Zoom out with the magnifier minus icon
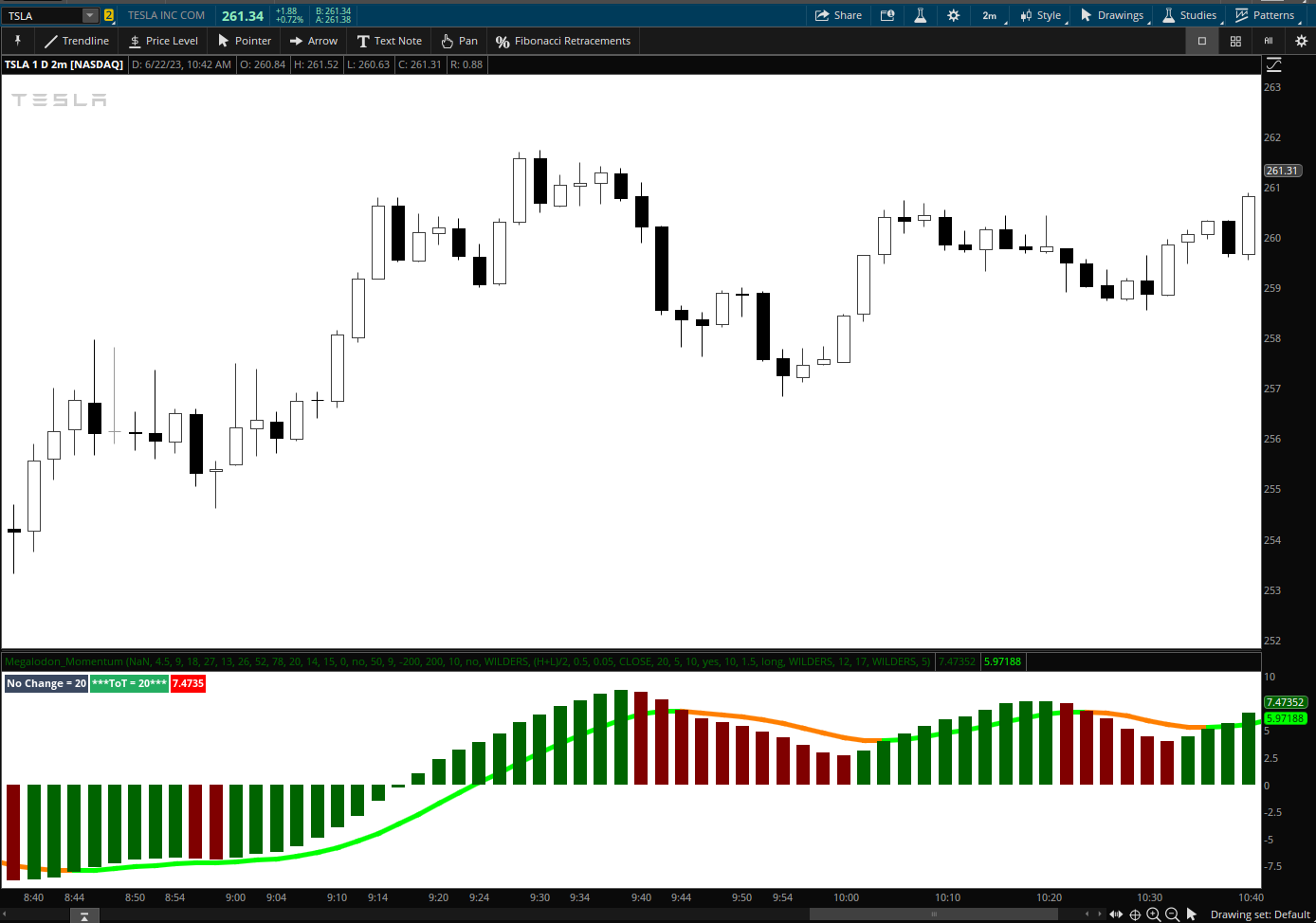Image resolution: width=1316 pixels, height=923 pixels. 1173,914
